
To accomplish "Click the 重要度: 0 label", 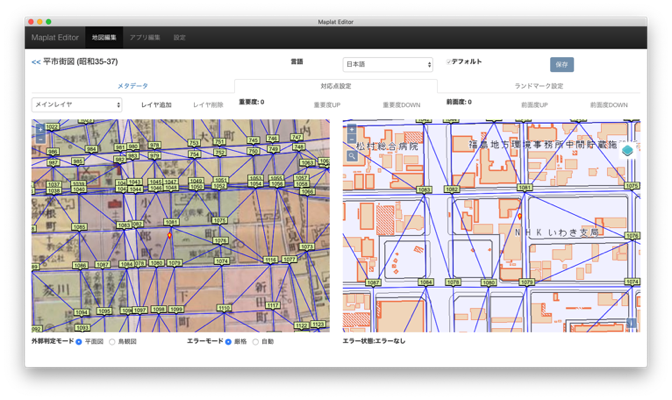I will (252, 102).
